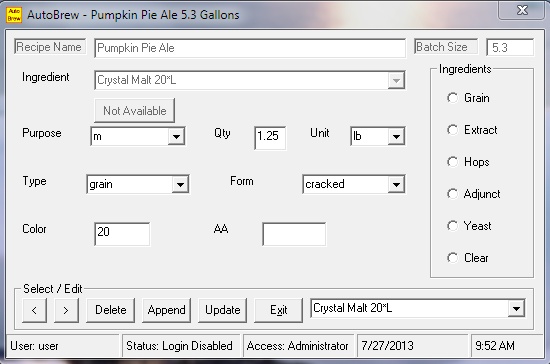The height and width of the screenshot is (364, 550).
Task: Open the Select / Edit ingredient dropdown
Action: [516, 309]
